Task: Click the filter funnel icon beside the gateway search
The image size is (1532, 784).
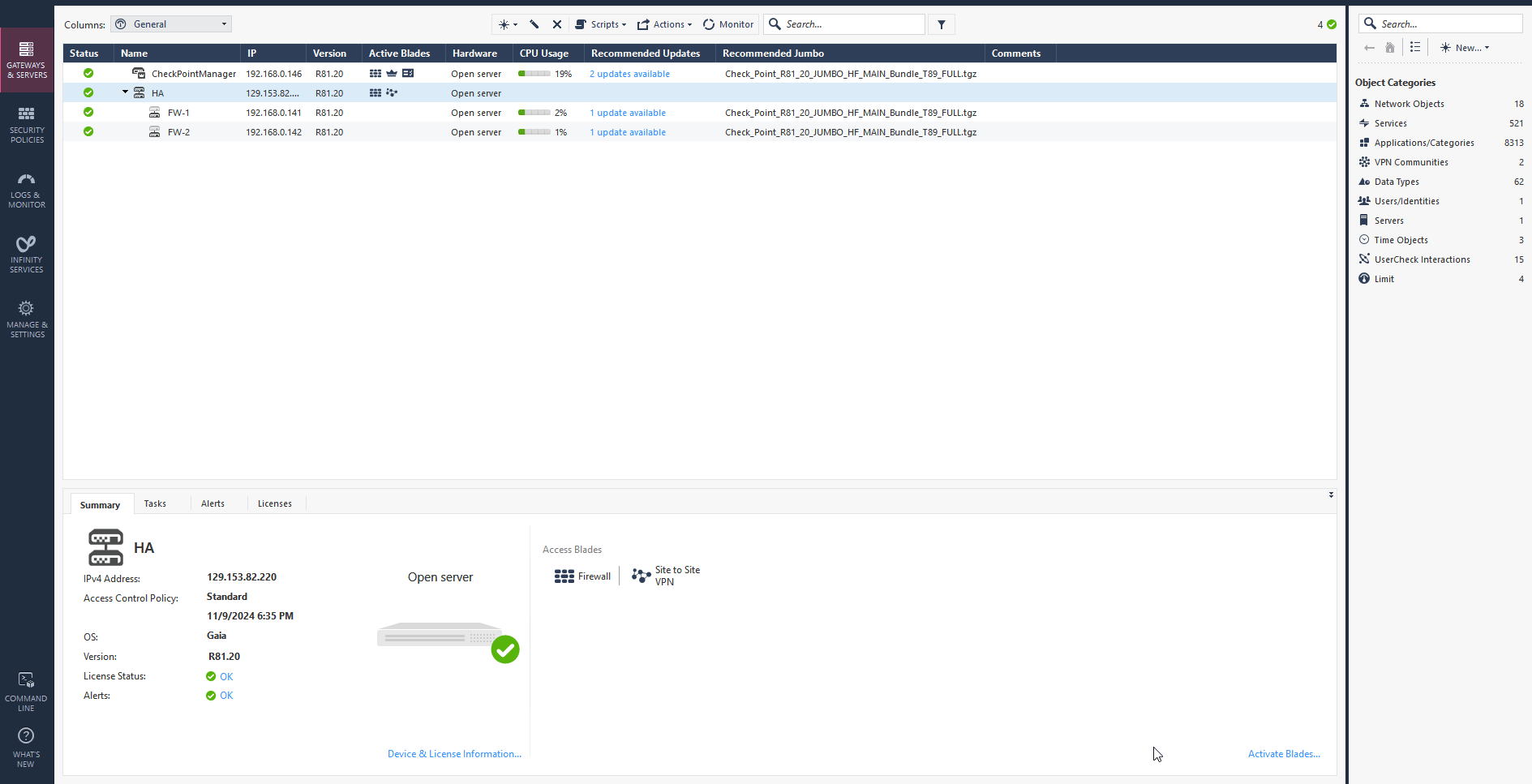Action: 942,24
